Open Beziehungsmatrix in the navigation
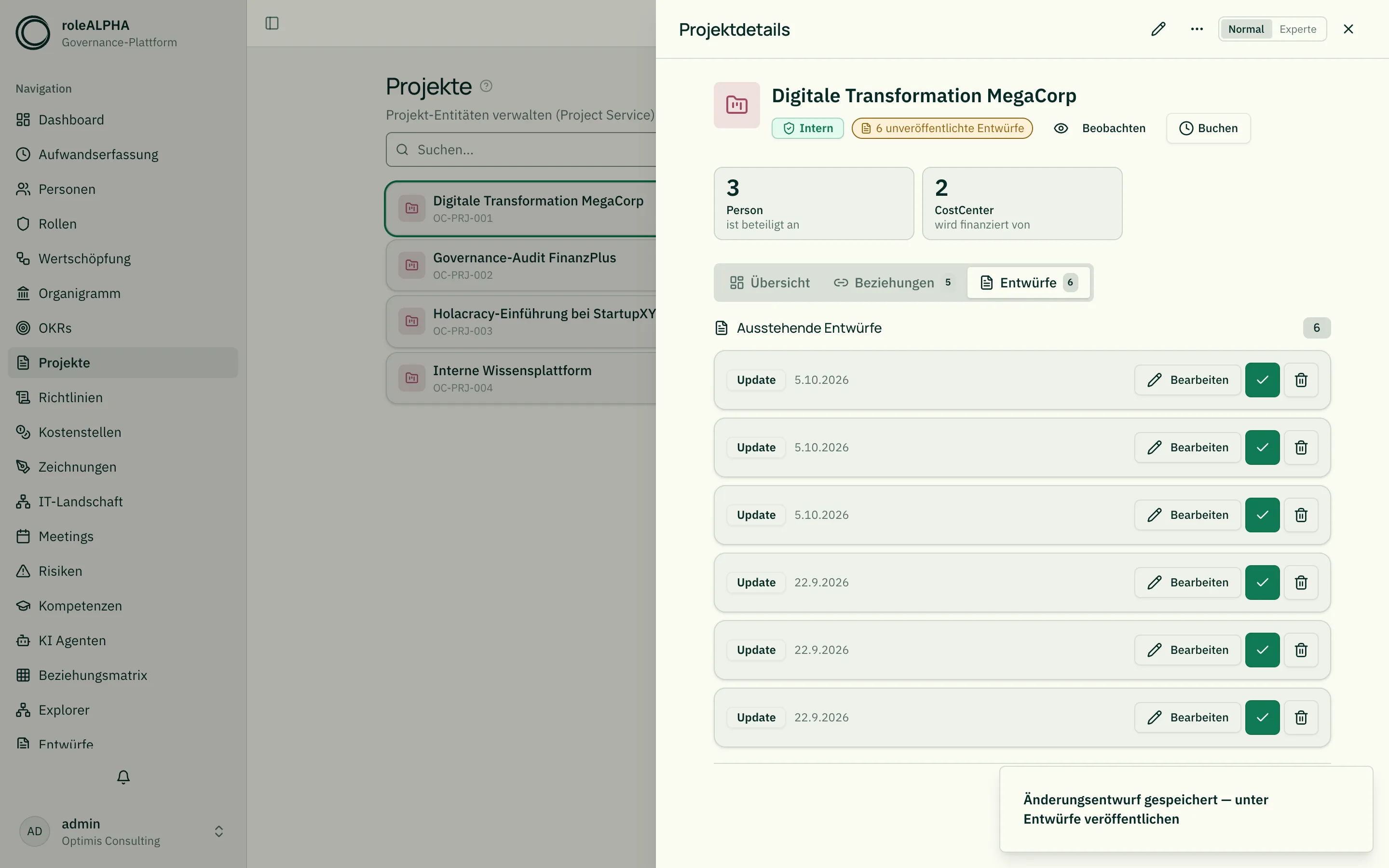Screen dimensions: 1389x868 point(123,676)
